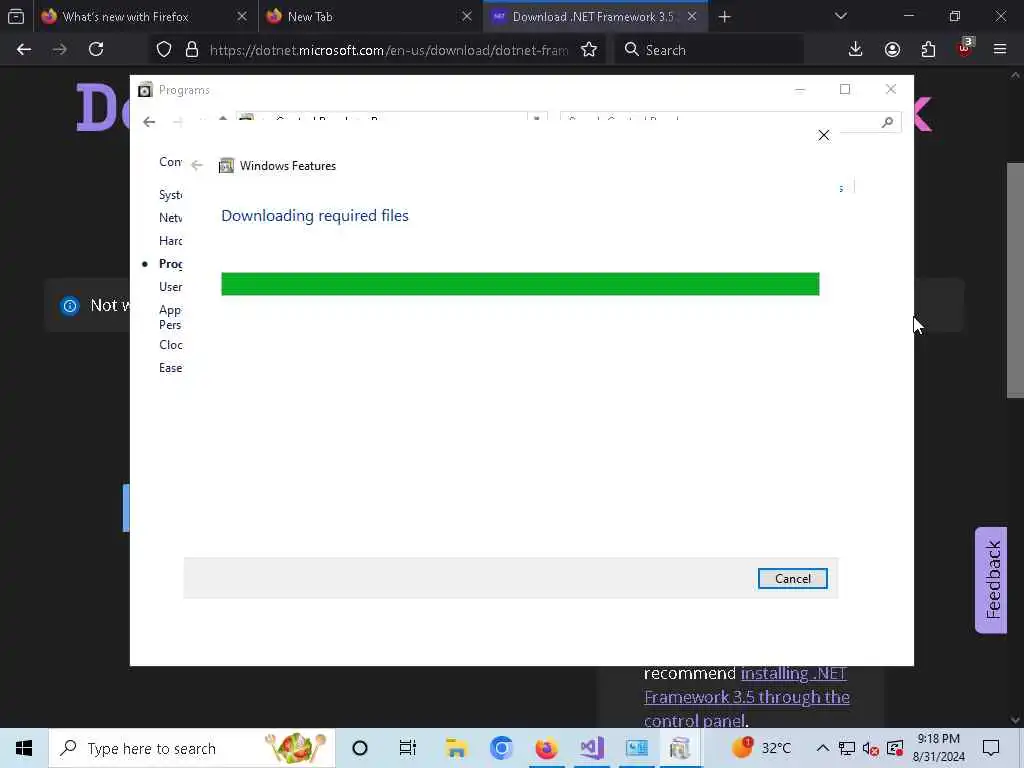Image resolution: width=1024 pixels, height=768 pixels.
Task: Open the Firefox hamburger menu
Action: (1000, 49)
